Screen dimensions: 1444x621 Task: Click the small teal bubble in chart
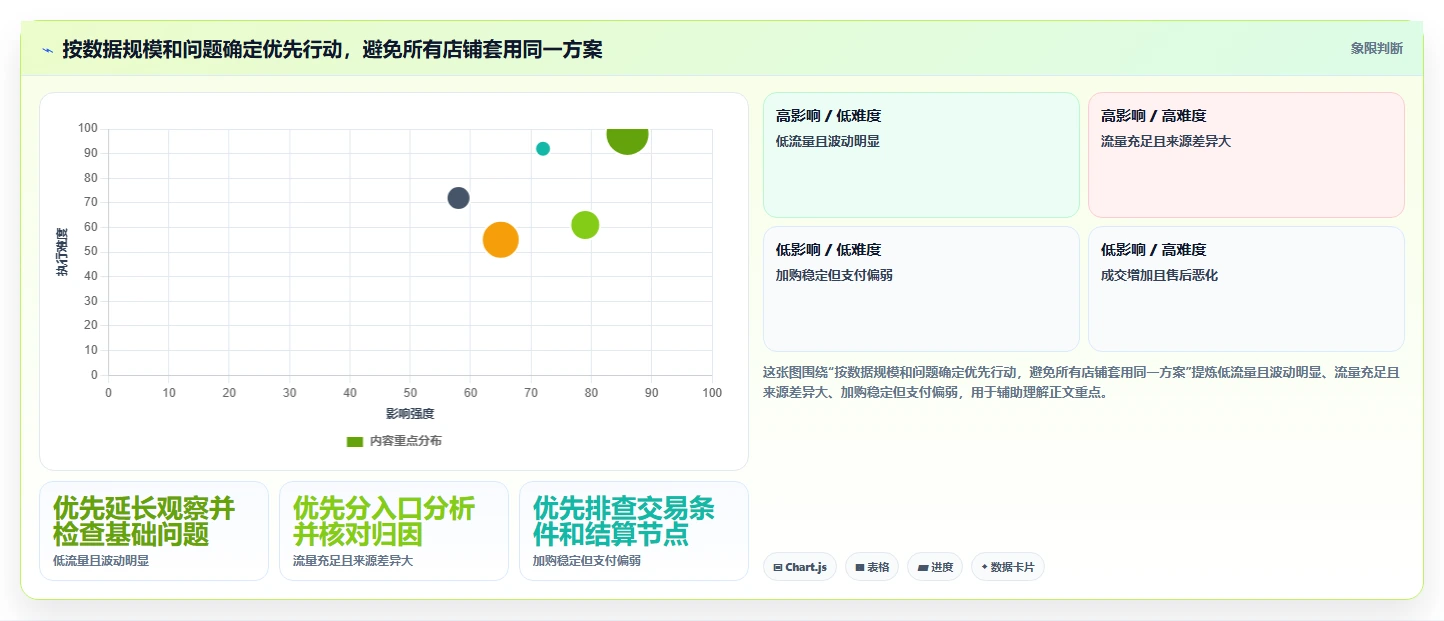coord(543,149)
